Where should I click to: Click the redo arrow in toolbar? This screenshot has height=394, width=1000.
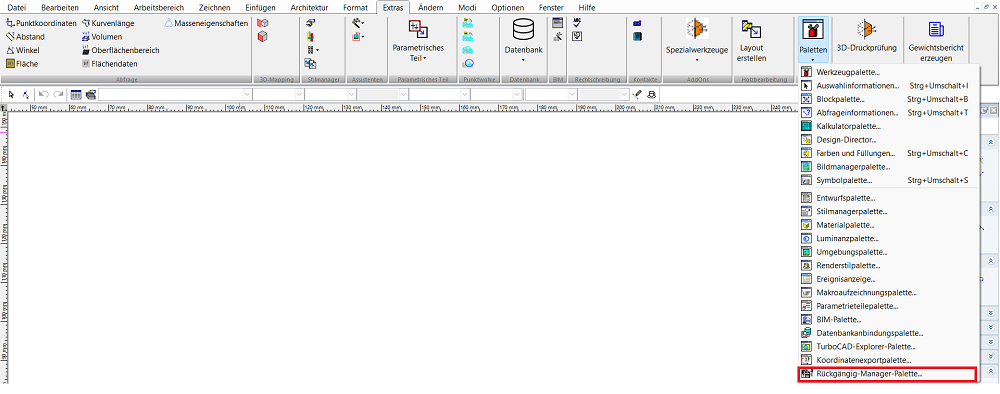click(58, 94)
